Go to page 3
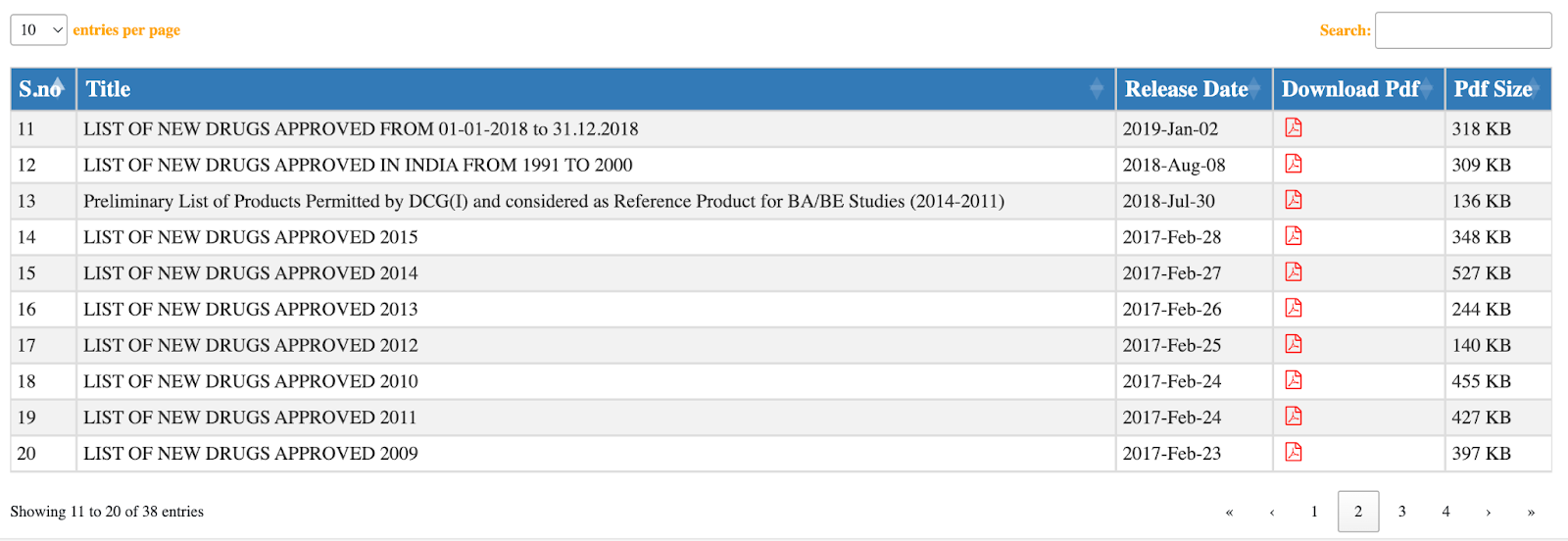 [x=1401, y=512]
